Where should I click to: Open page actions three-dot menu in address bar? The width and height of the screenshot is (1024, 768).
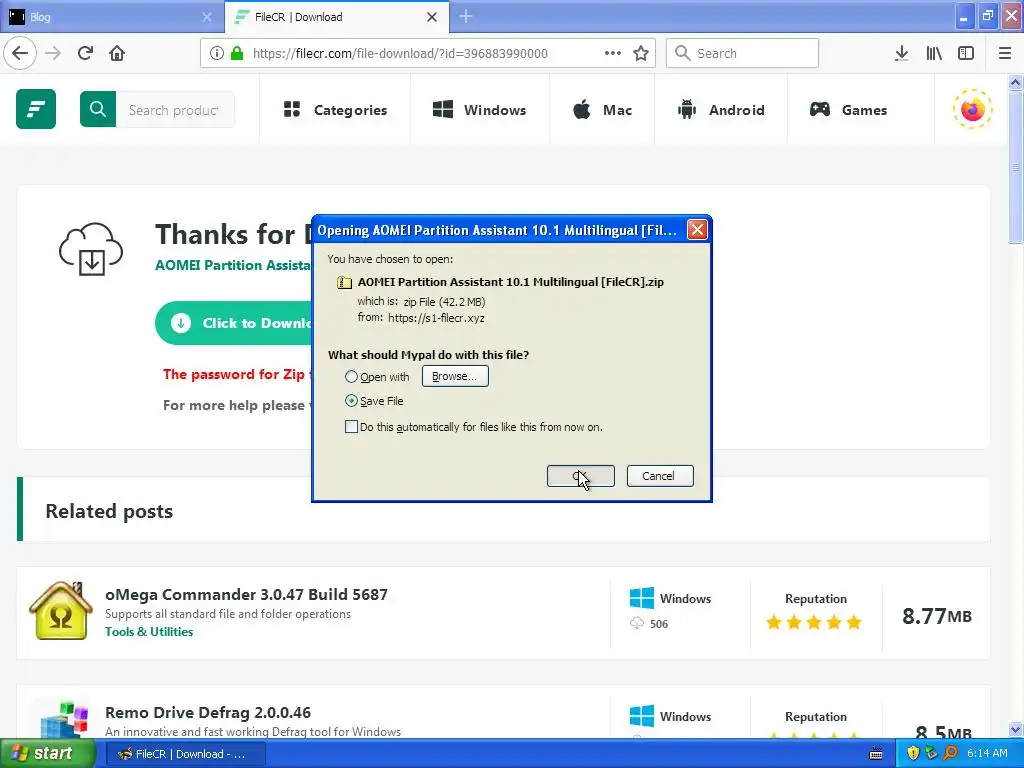coord(613,53)
